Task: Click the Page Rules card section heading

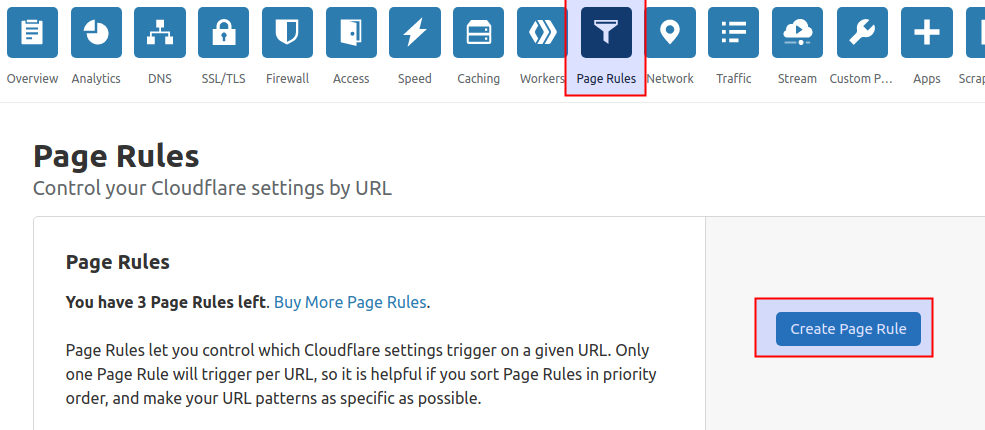Action: (117, 262)
